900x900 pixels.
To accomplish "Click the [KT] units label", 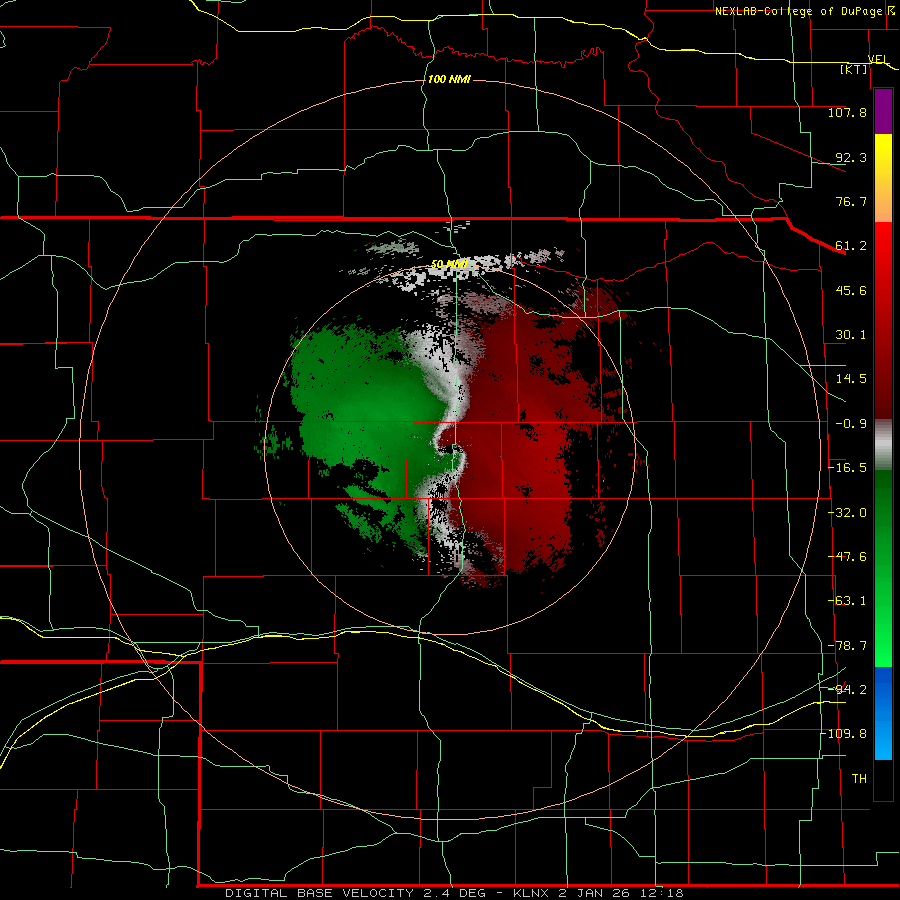I will point(854,69).
